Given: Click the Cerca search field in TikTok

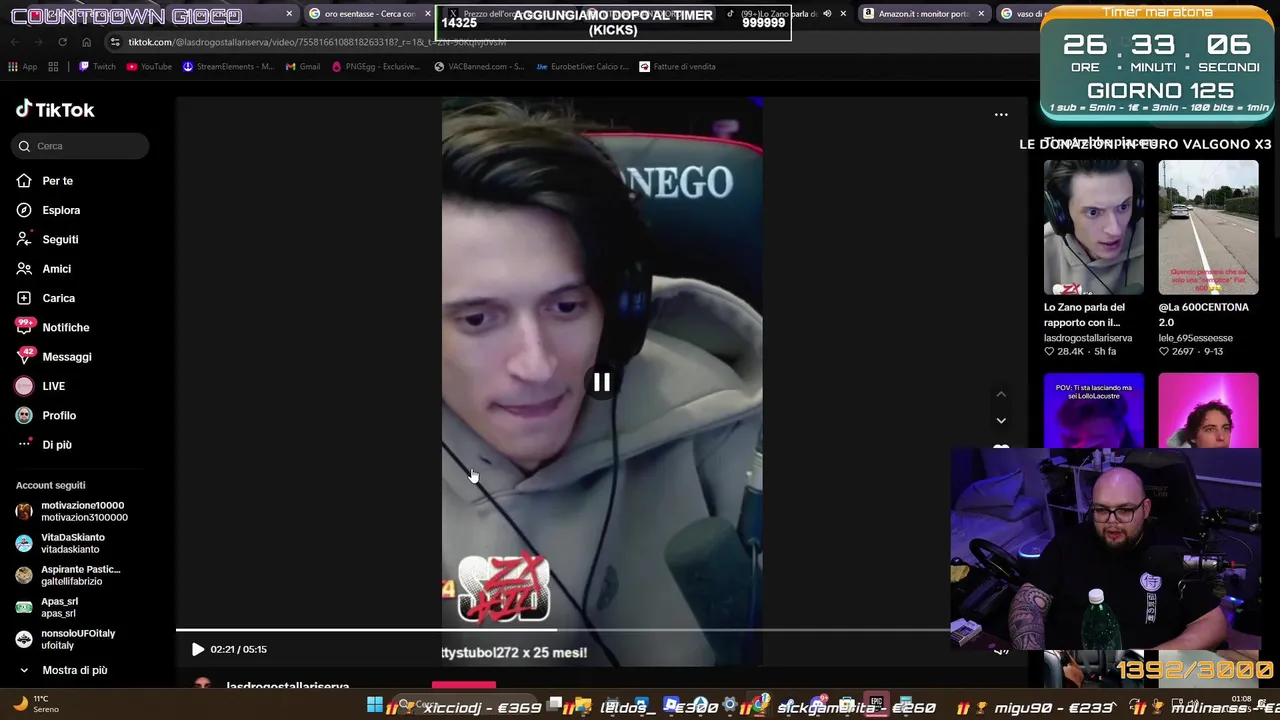Looking at the screenshot, I should point(80,146).
